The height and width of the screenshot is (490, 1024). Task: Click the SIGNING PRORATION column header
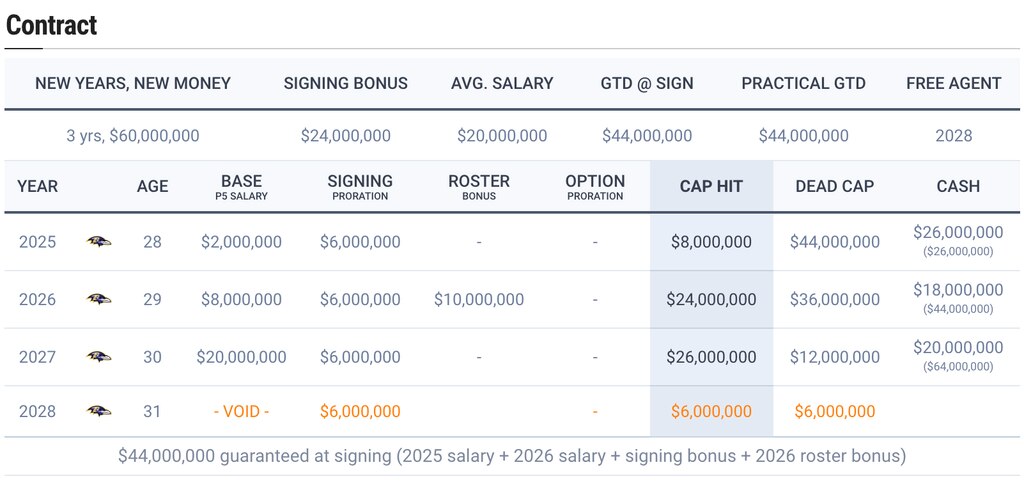(360, 186)
